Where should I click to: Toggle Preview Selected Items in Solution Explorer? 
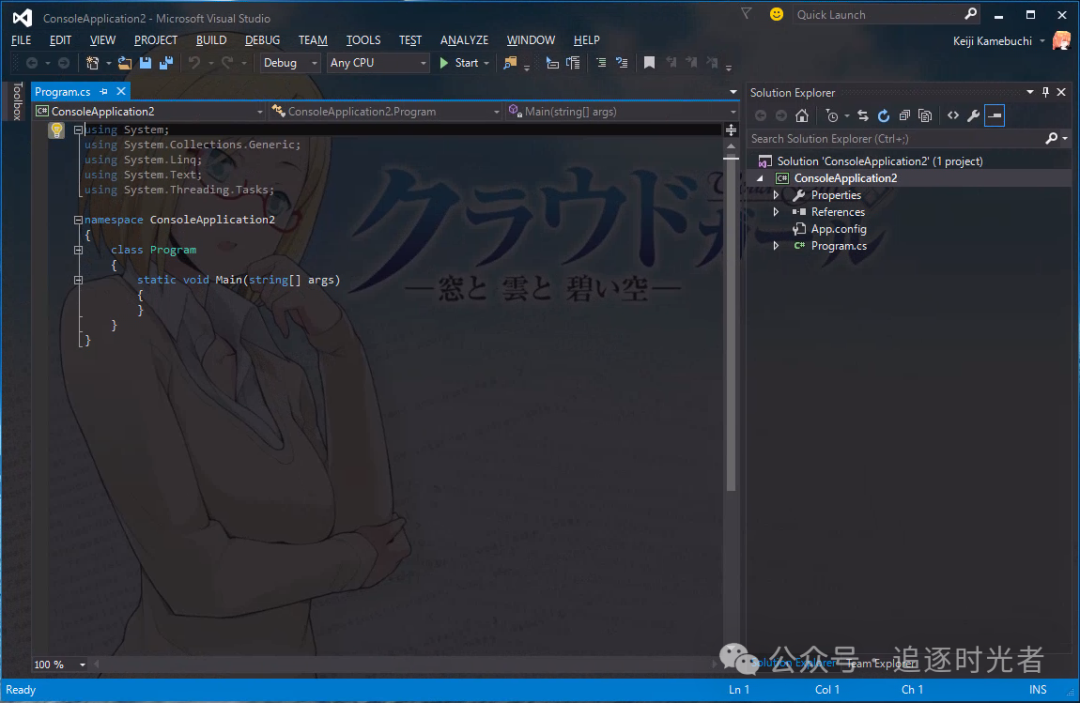point(994,116)
